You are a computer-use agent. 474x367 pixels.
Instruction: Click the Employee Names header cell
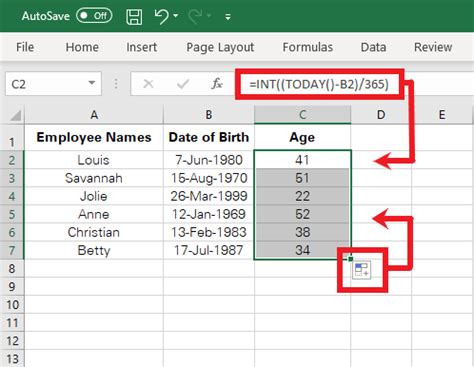[x=94, y=137]
